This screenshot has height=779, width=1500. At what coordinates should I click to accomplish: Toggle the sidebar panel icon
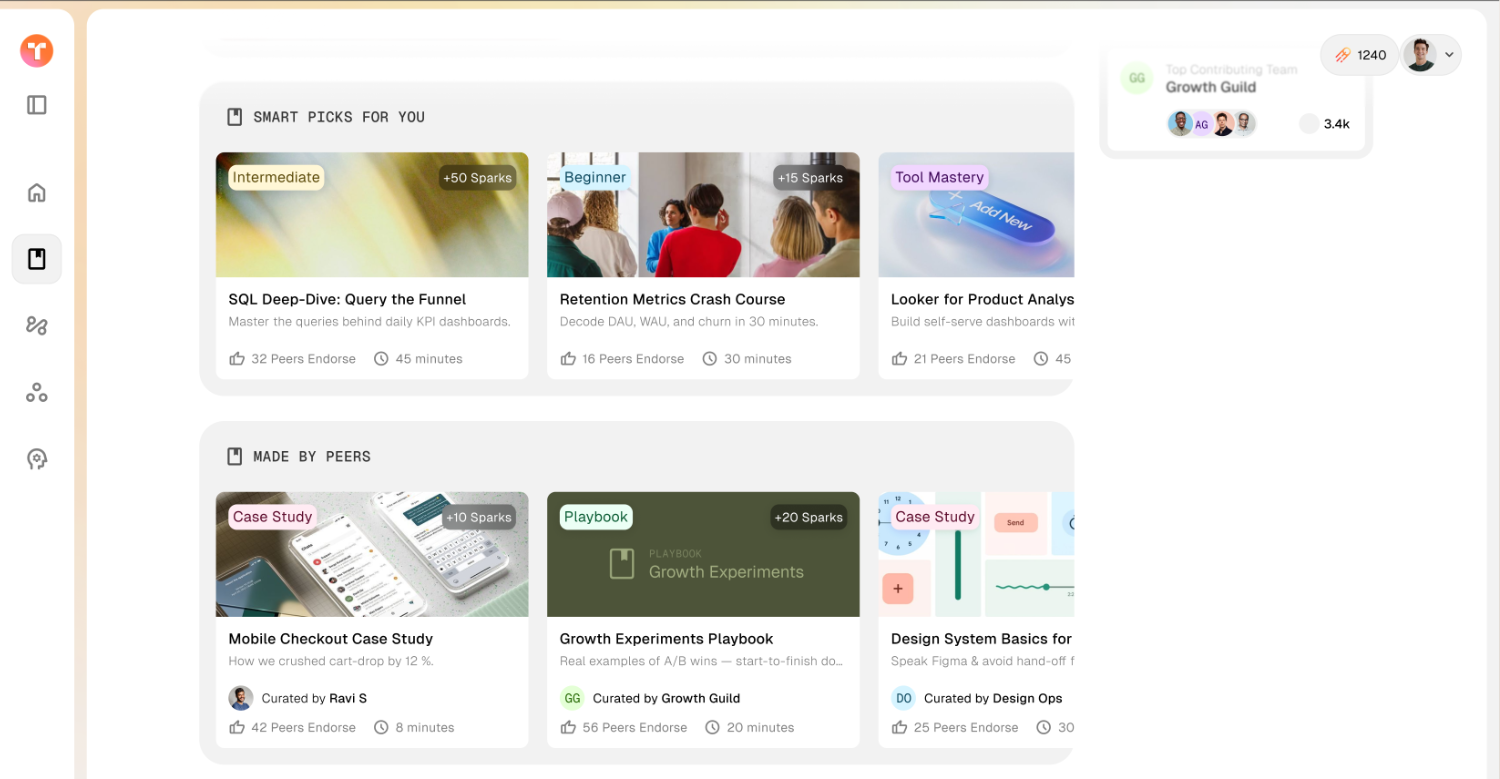[x=37, y=105]
